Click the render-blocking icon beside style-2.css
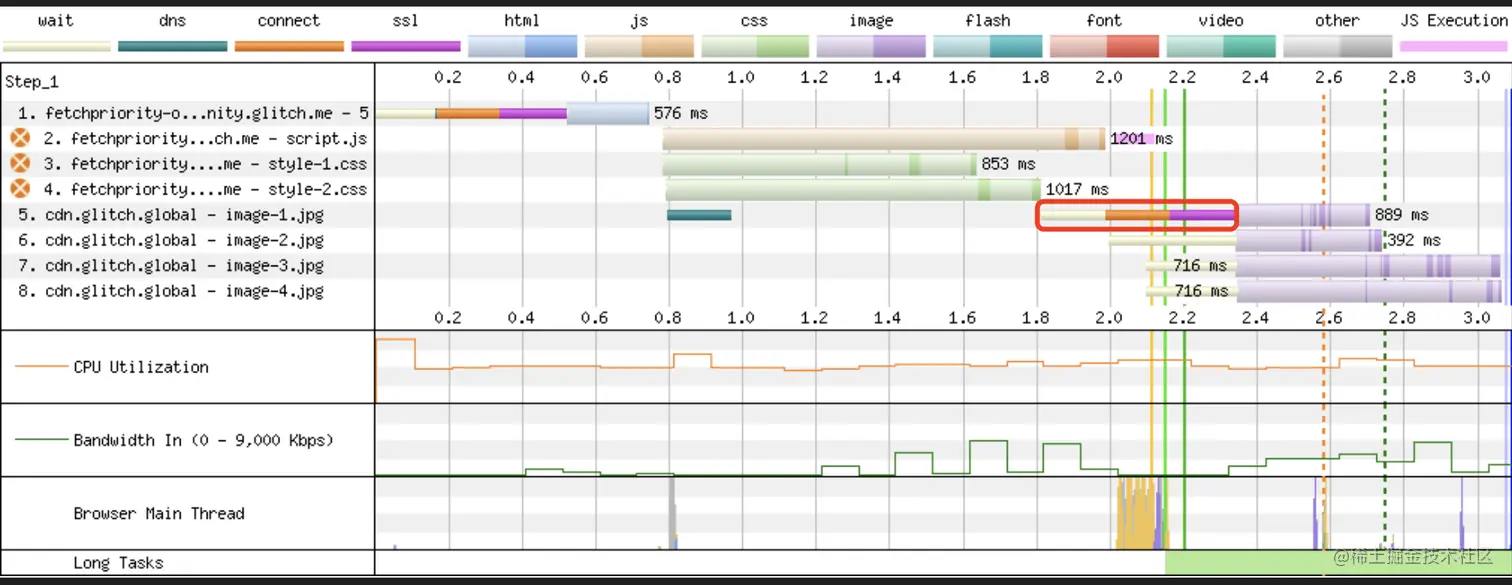This screenshot has height=585, width=1512. 20,188
